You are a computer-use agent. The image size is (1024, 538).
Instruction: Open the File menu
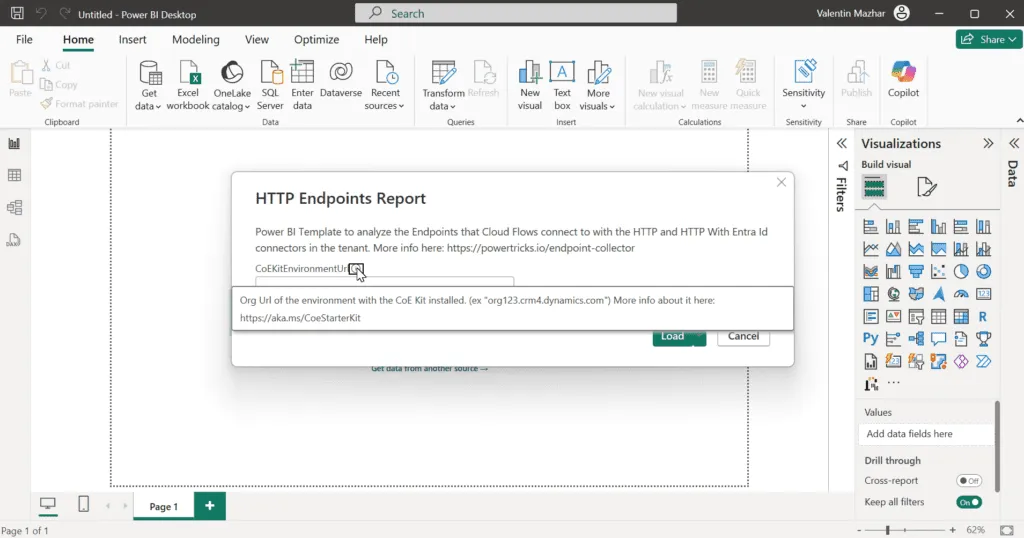(24, 39)
